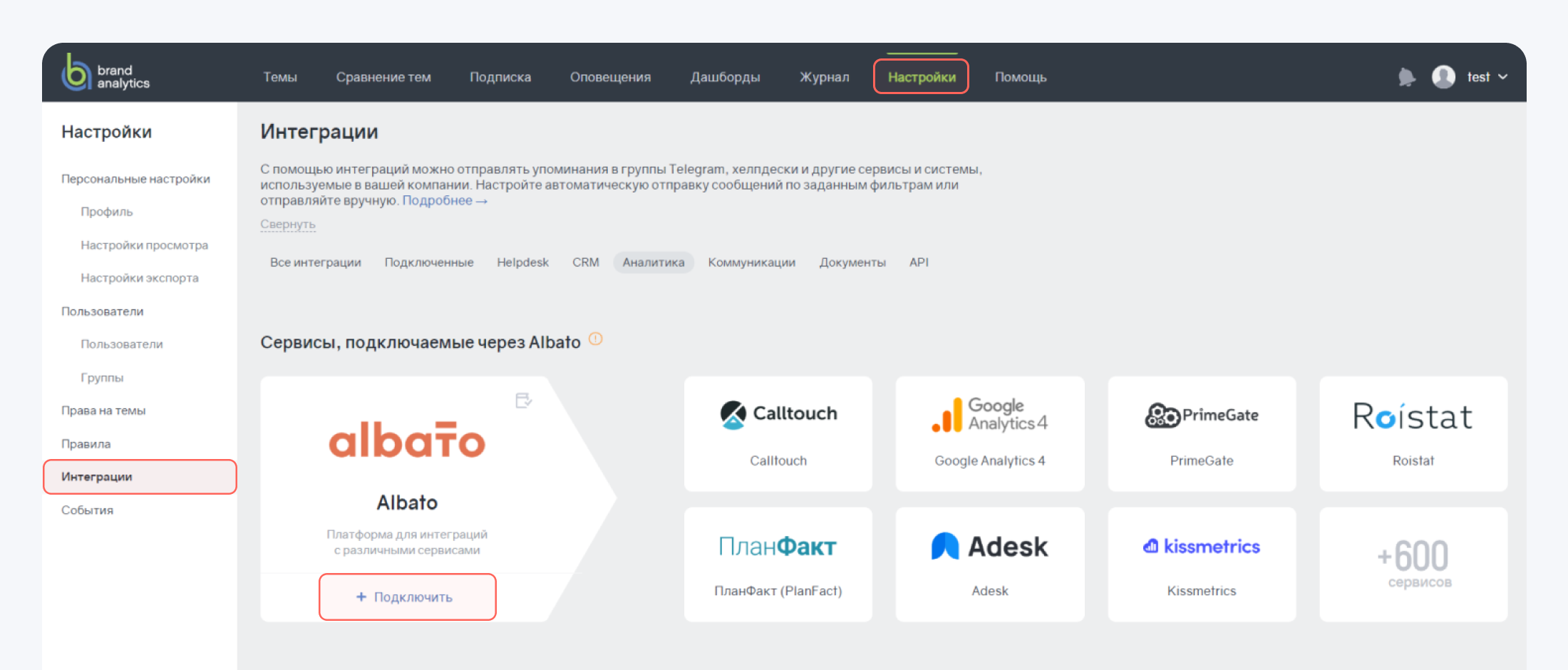Open the Google Analytics 4 card

pos(990,433)
